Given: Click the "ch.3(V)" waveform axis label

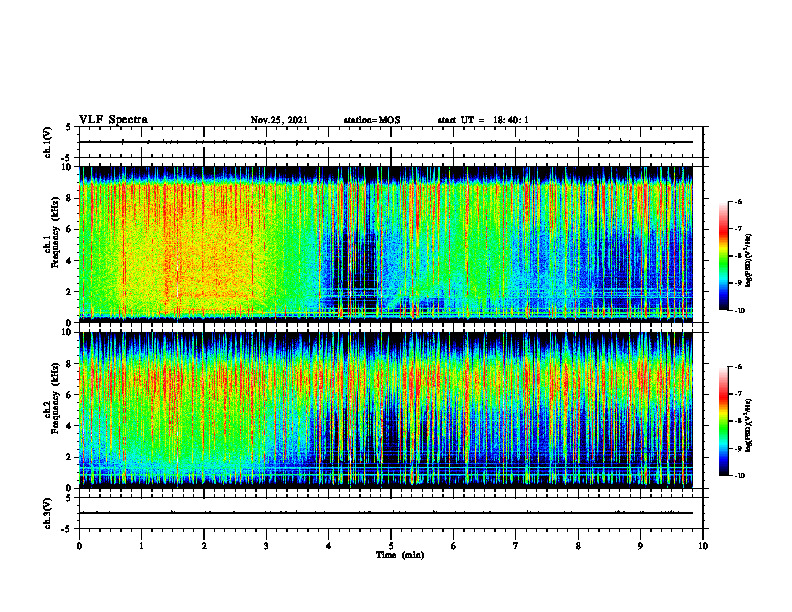Looking at the screenshot, I should 48,513.
